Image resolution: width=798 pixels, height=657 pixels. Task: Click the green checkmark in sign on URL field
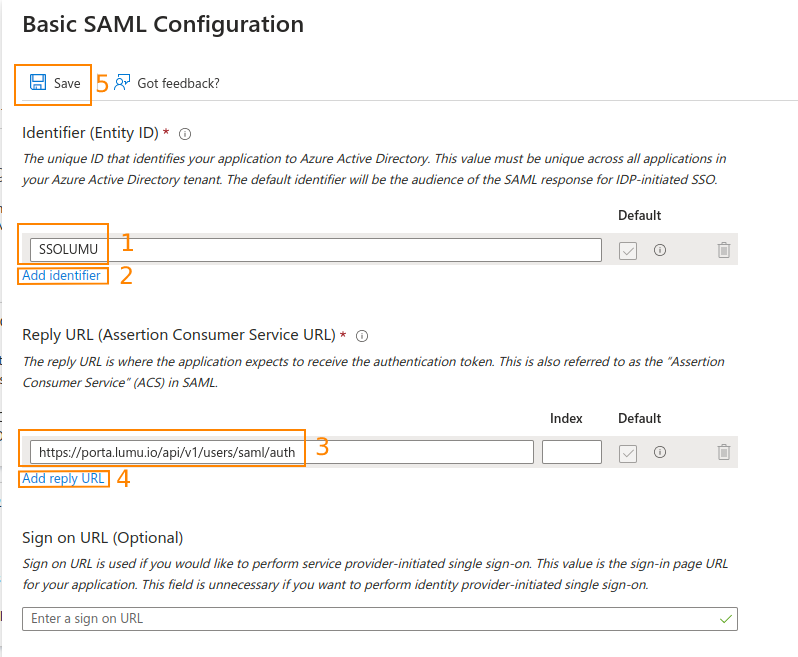725,618
